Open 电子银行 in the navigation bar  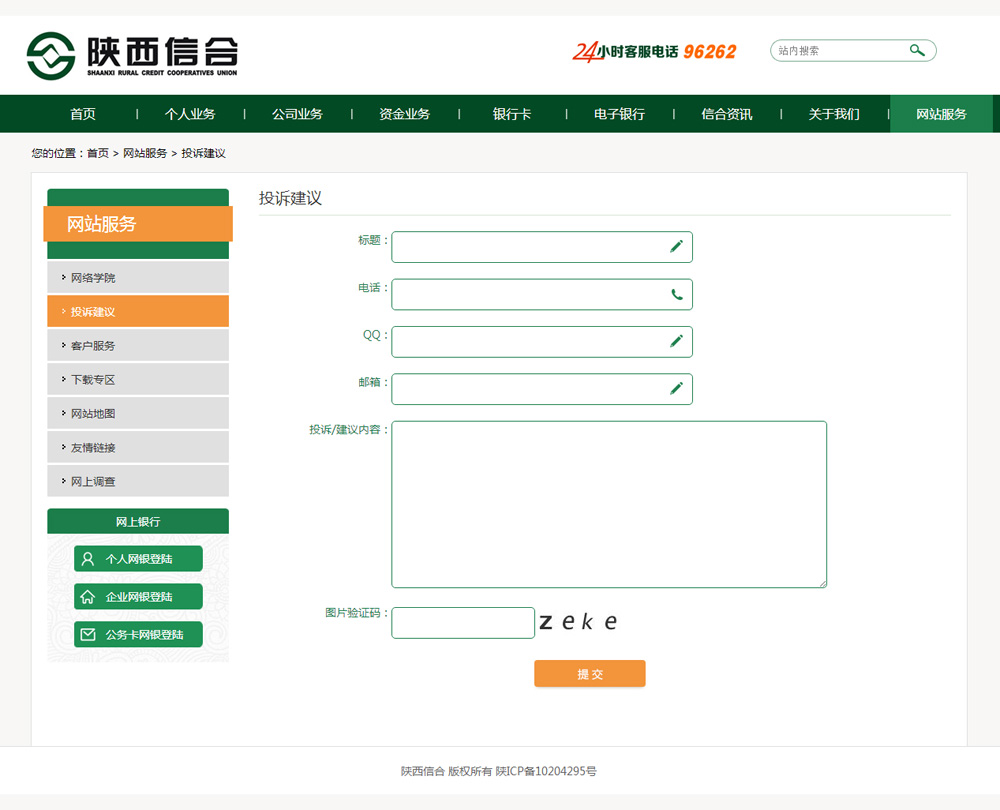[x=619, y=114]
